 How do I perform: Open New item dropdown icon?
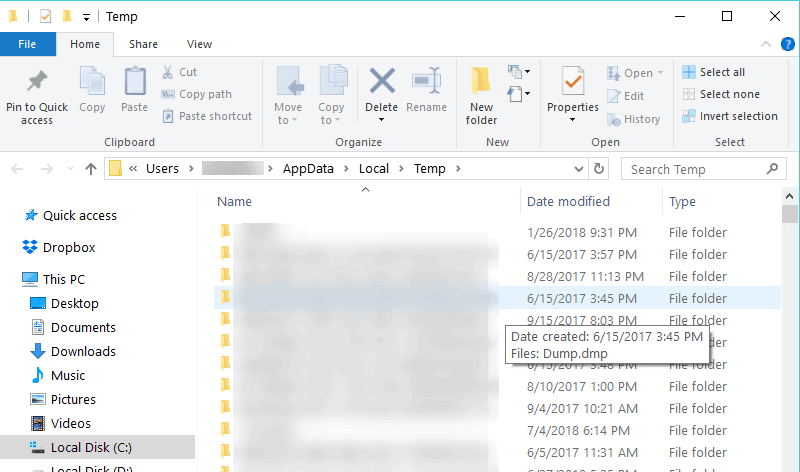[x=519, y=72]
